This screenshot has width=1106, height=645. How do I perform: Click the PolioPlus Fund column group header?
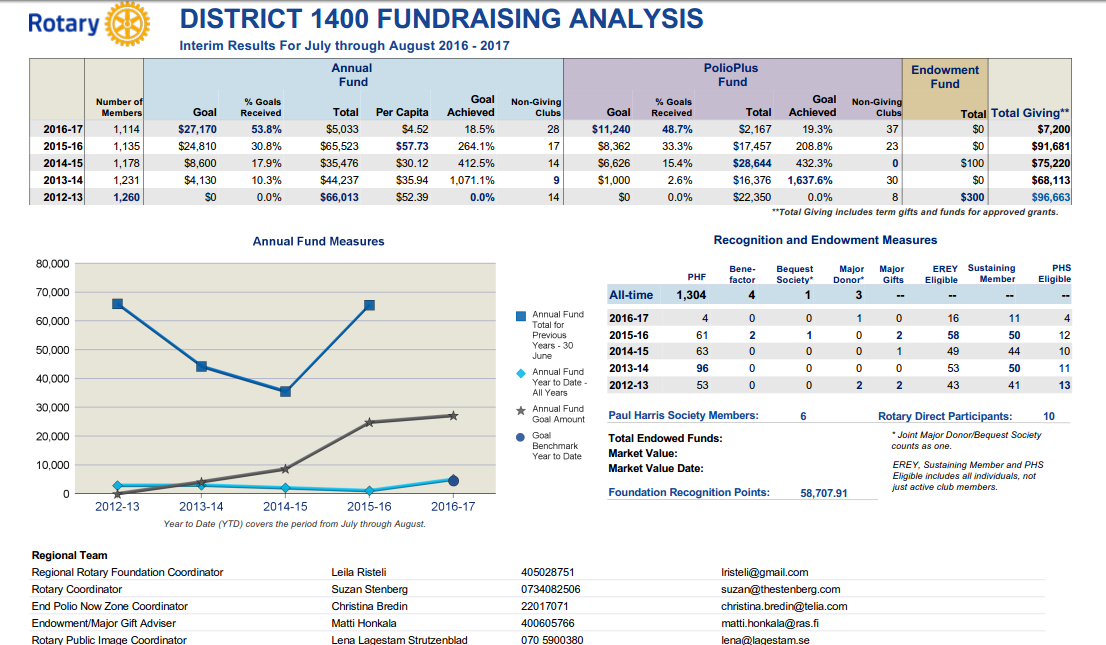(x=731, y=75)
